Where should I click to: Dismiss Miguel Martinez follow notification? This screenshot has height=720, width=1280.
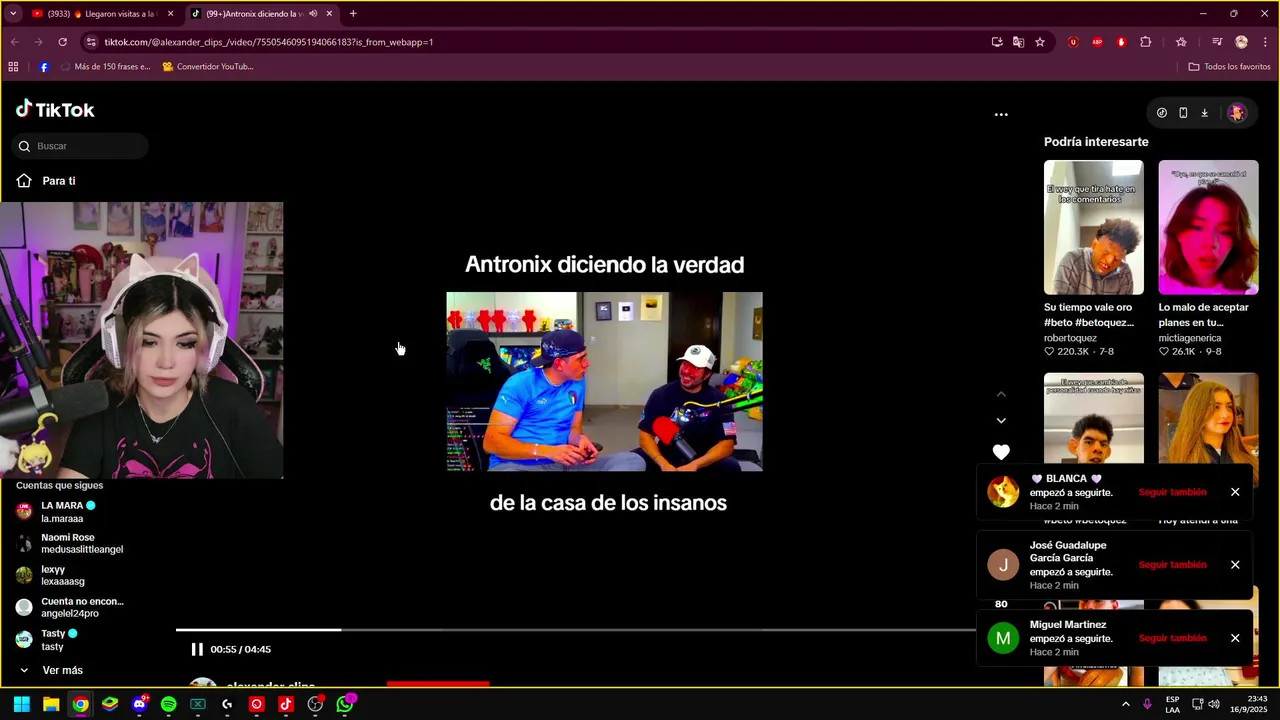pyautogui.click(x=1235, y=638)
